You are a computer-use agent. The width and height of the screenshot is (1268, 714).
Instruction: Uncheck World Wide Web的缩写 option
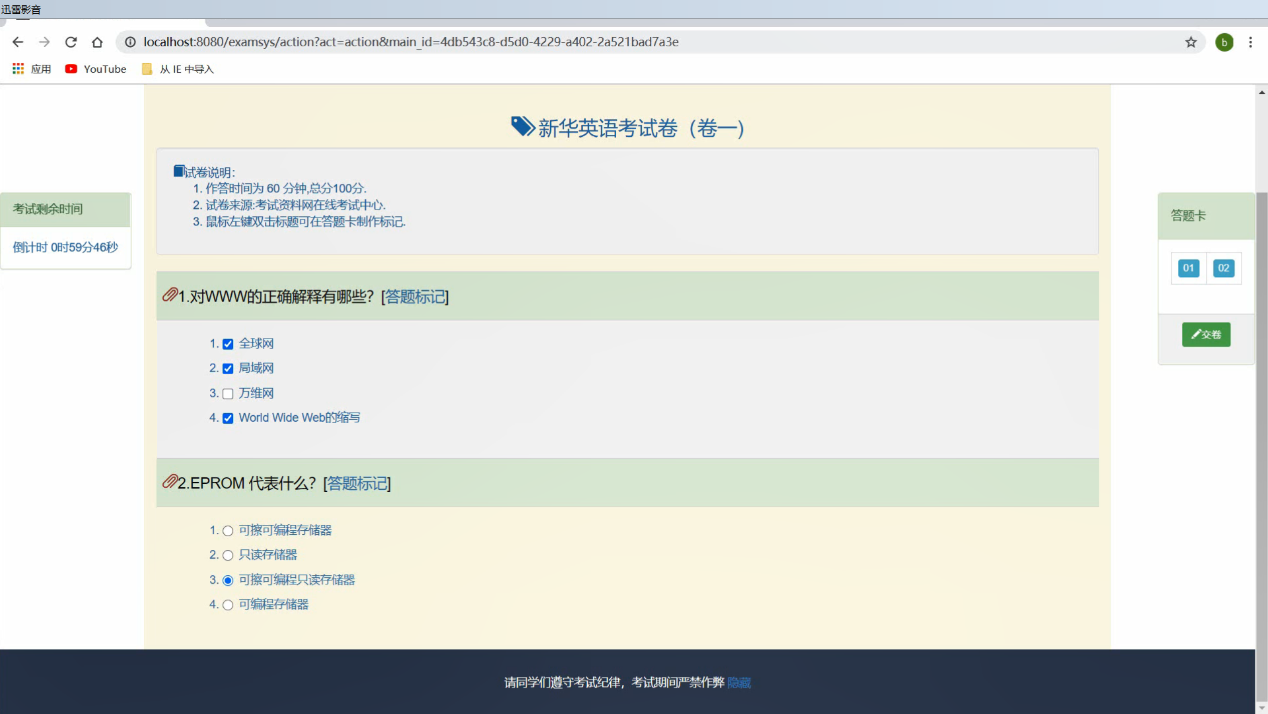point(228,418)
